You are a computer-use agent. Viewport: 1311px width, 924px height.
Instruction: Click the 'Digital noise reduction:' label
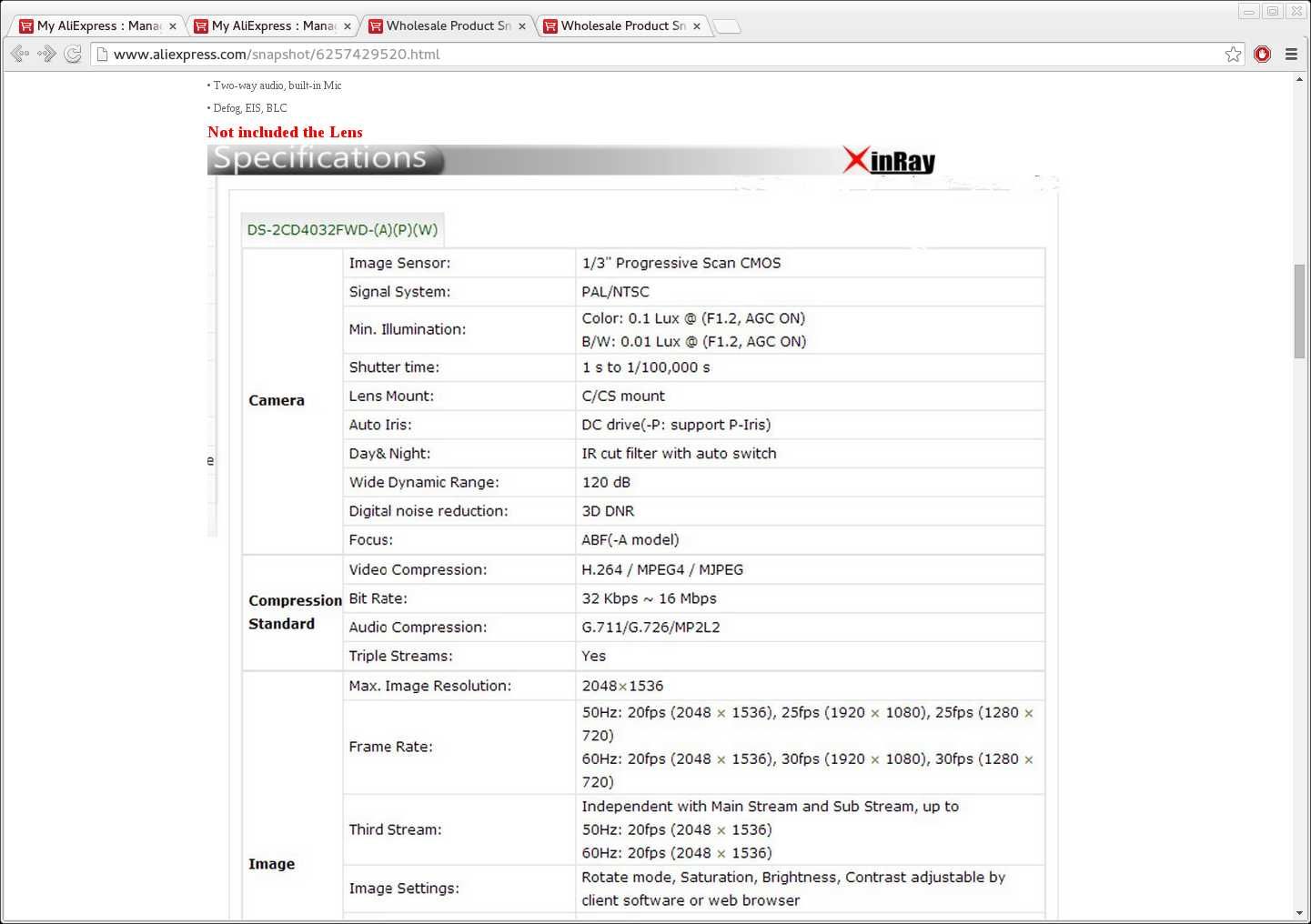[x=429, y=511]
